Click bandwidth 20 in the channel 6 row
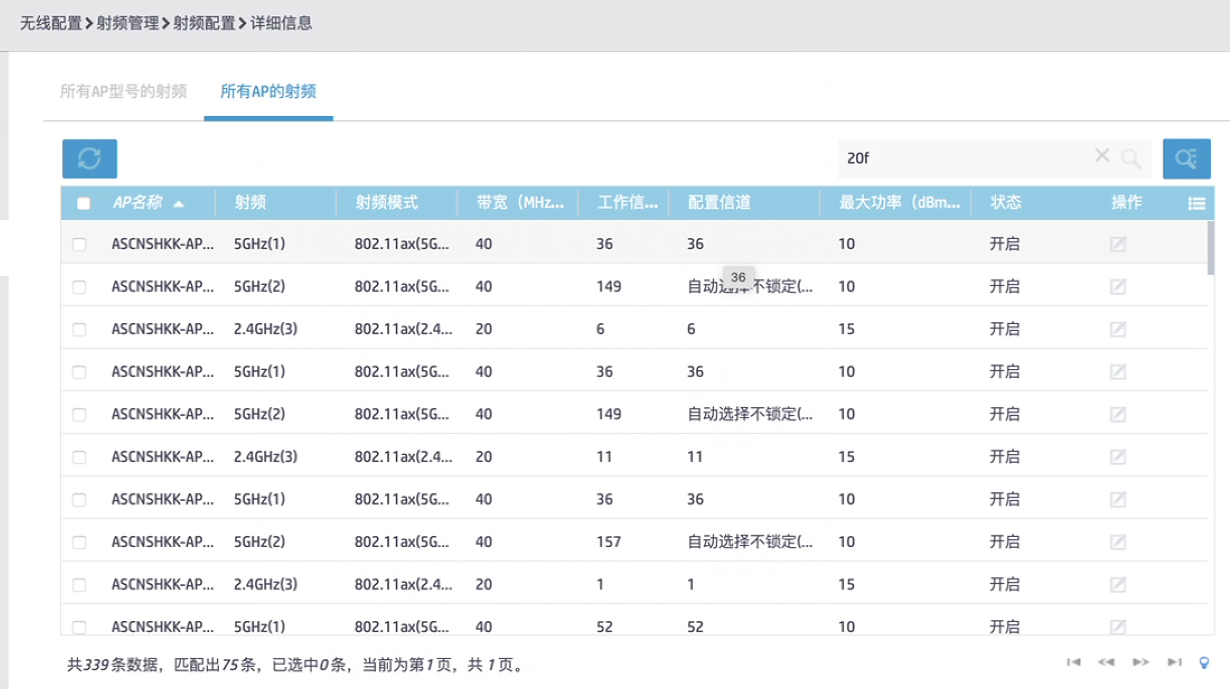Image resolution: width=1230 pixels, height=689 pixels. (484, 329)
